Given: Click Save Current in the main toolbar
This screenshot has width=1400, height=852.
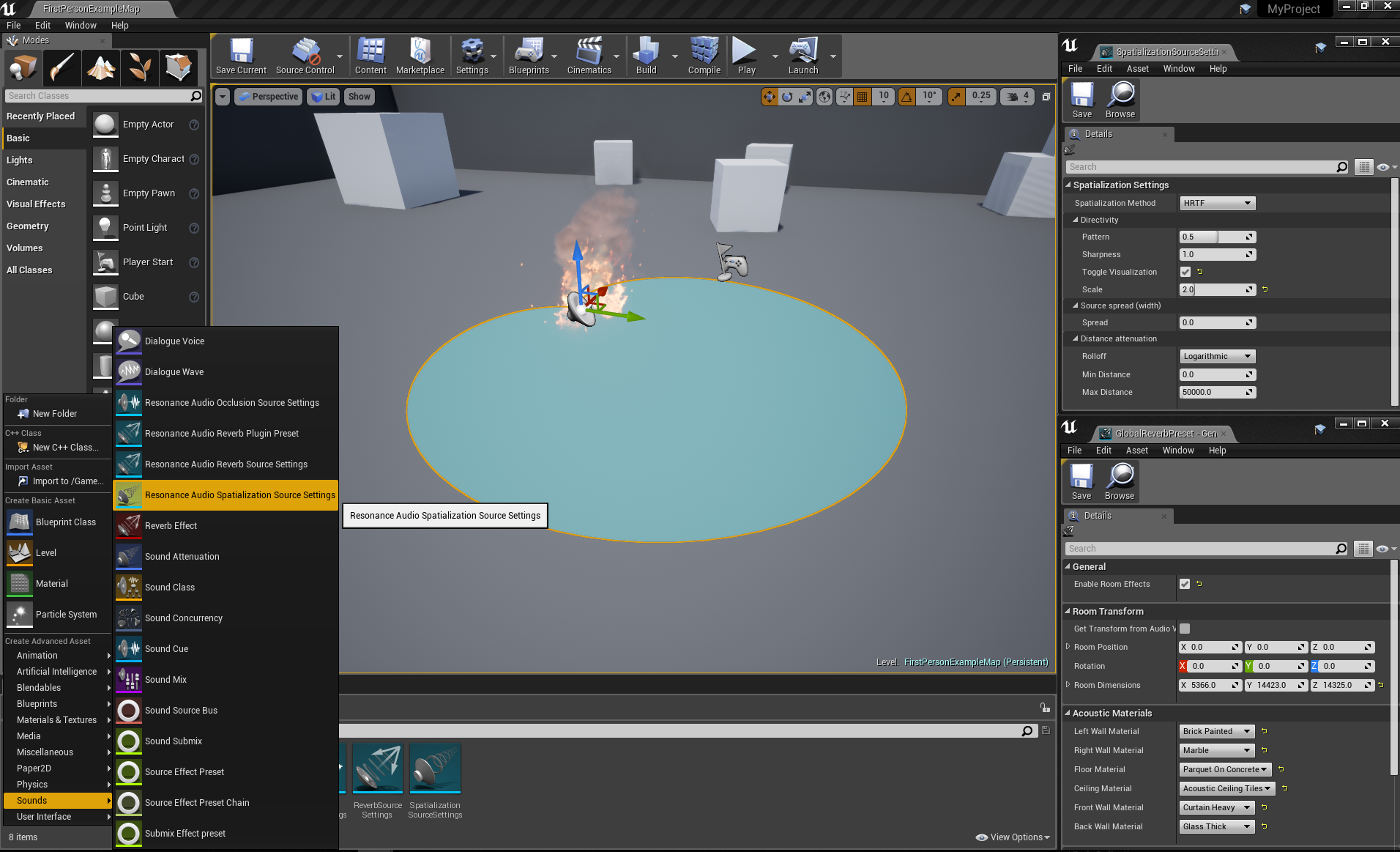Looking at the screenshot, I should (x=241, y=56).
